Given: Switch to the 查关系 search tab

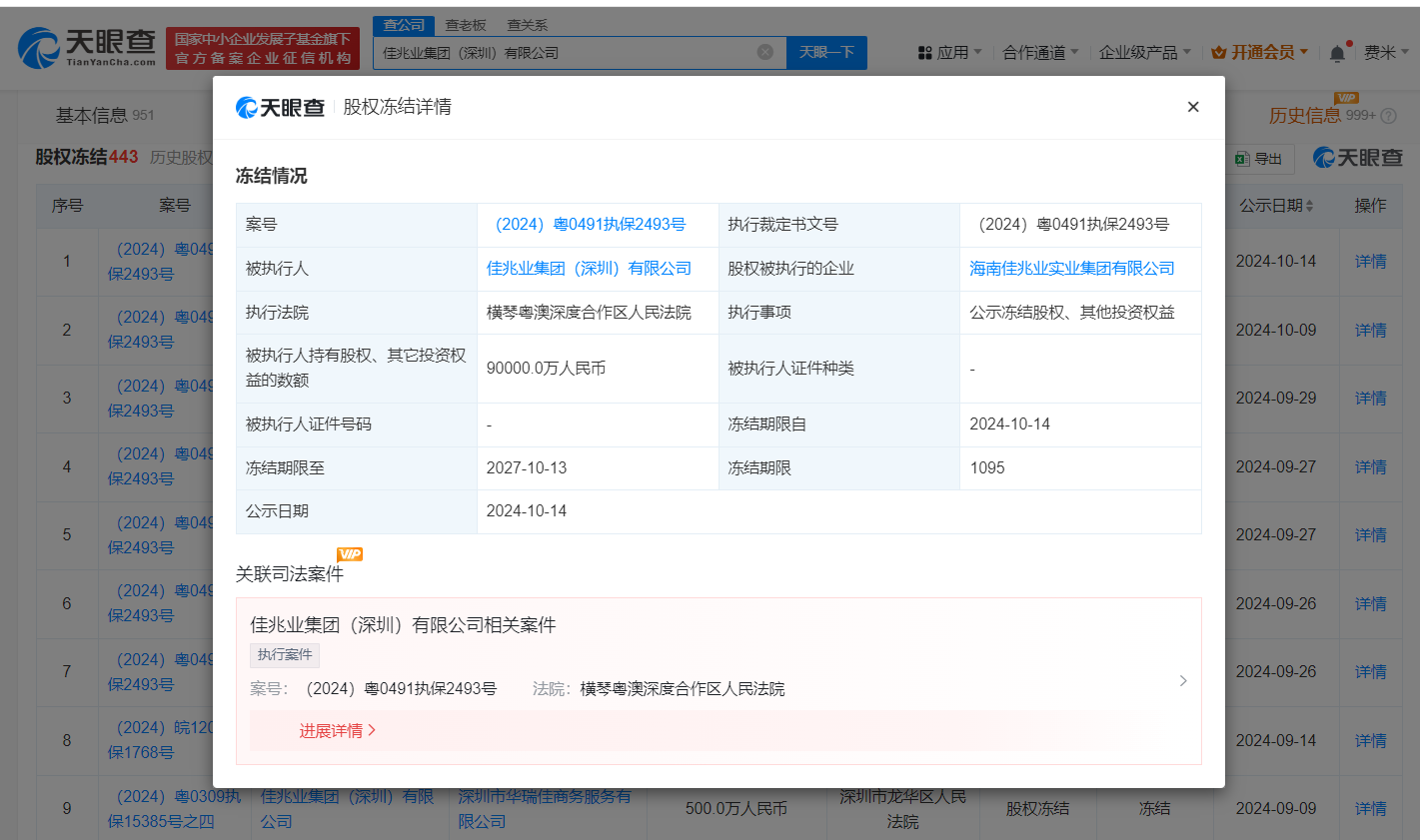Looking at the screenshot, I should tap(527, 25).
